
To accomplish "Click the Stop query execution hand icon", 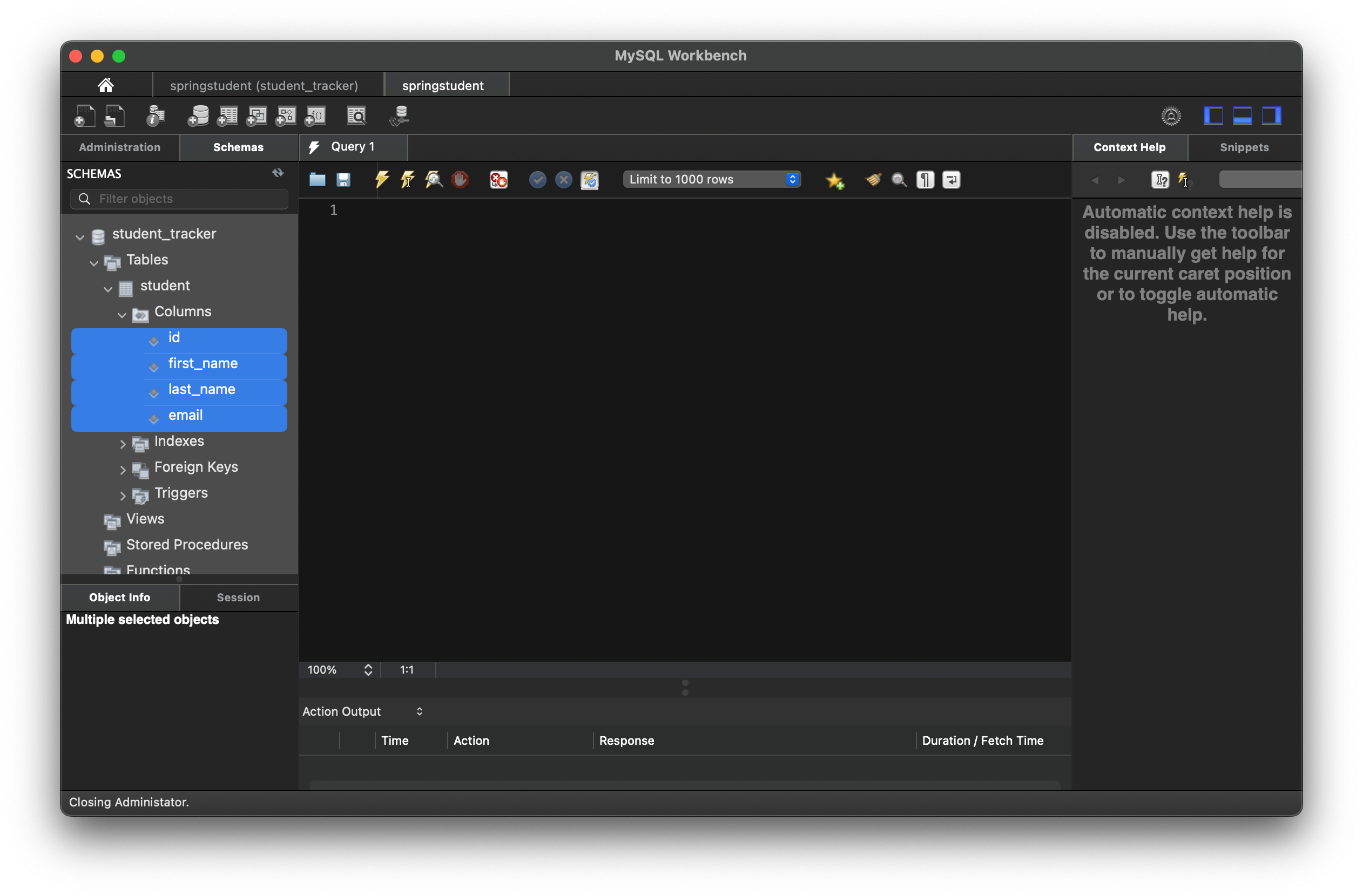I will [460, 179].
